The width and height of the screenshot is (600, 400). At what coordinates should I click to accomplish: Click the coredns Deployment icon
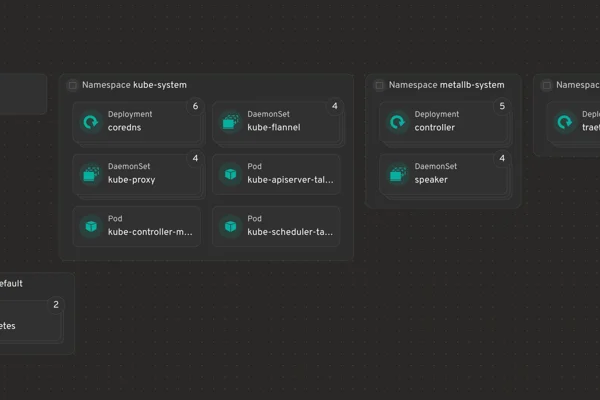tap(90, 122)
